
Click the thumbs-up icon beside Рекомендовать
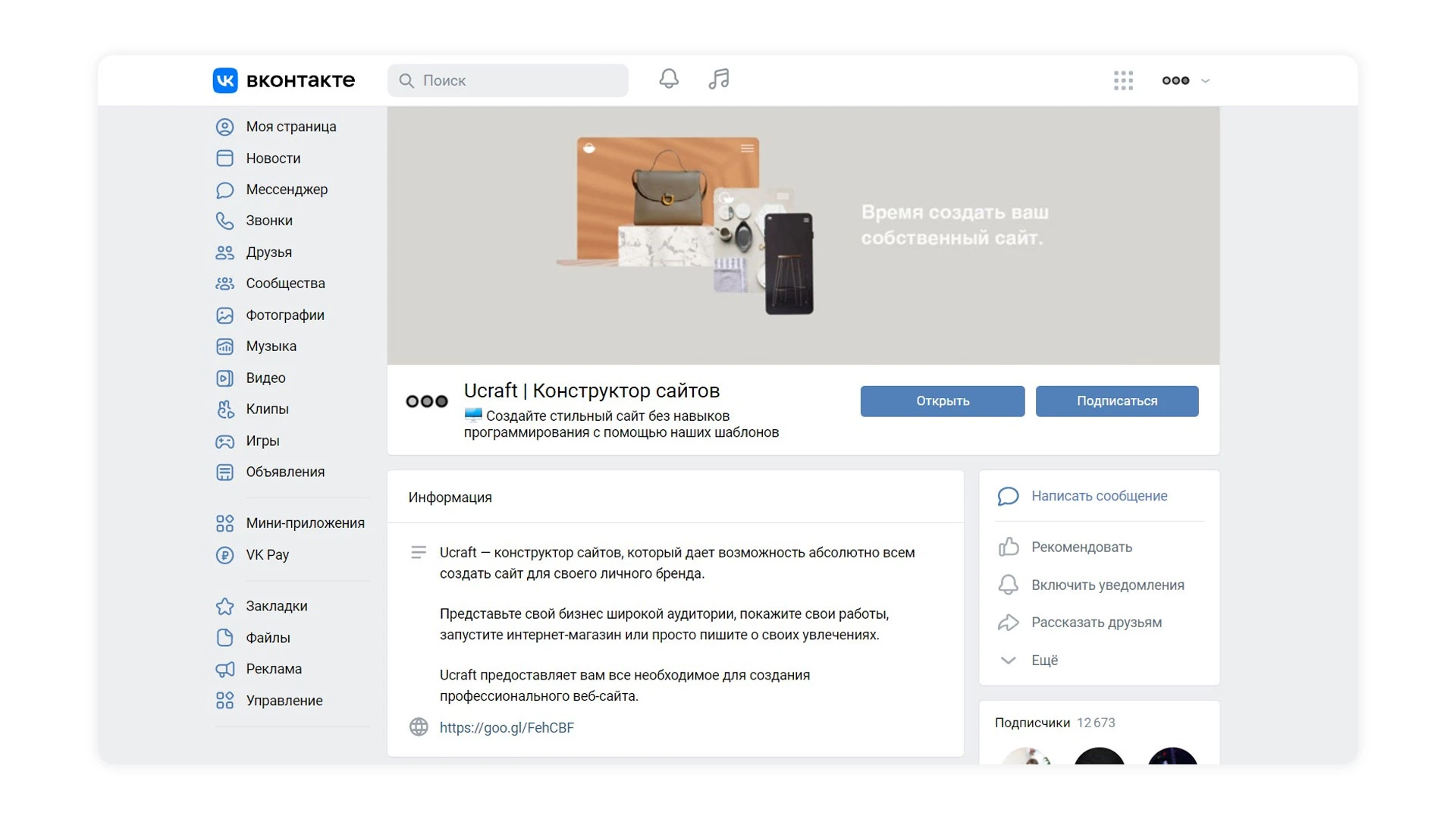tap(1008, 547)
